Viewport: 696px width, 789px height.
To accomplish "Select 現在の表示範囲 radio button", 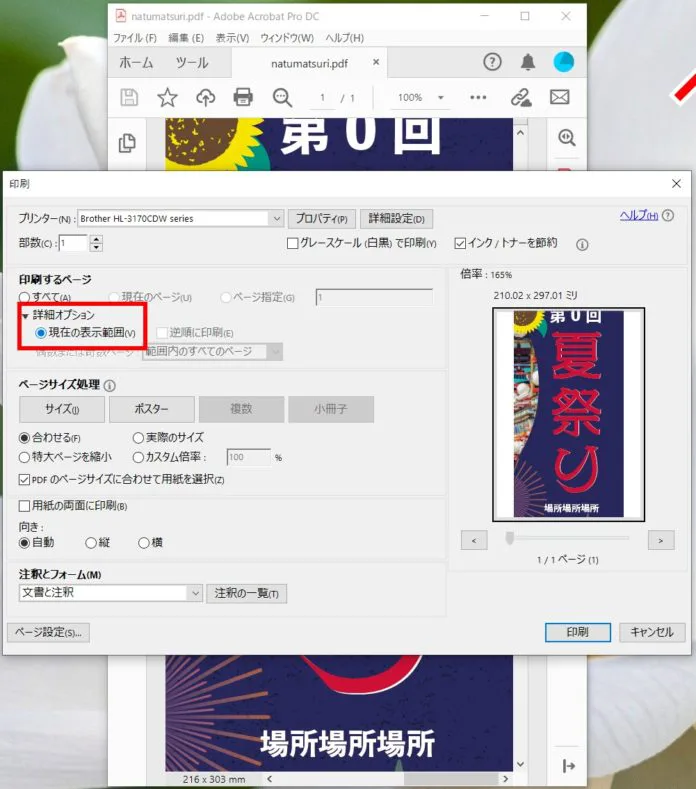I will [41, 333].
